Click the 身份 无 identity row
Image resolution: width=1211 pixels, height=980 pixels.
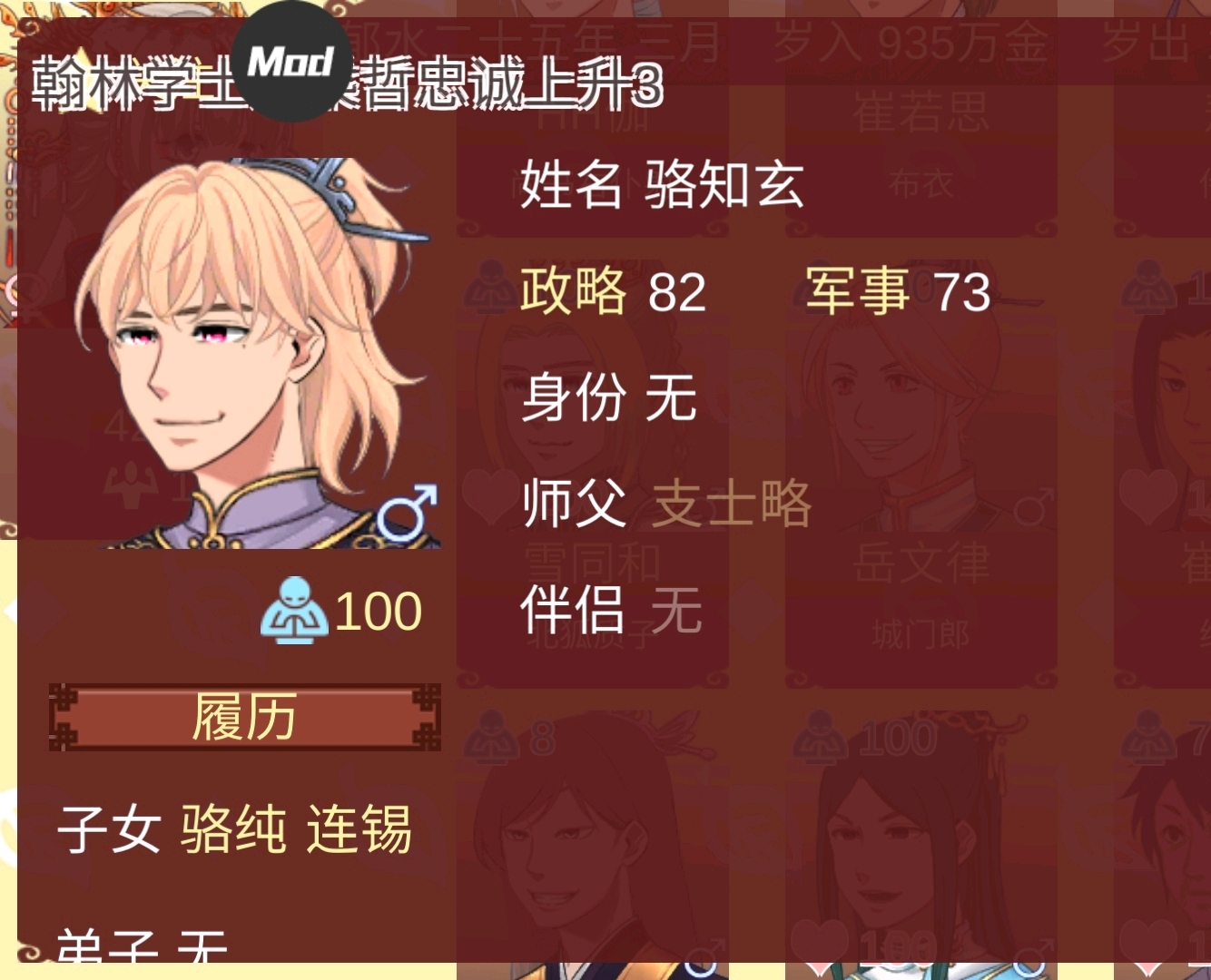point(608,397)
